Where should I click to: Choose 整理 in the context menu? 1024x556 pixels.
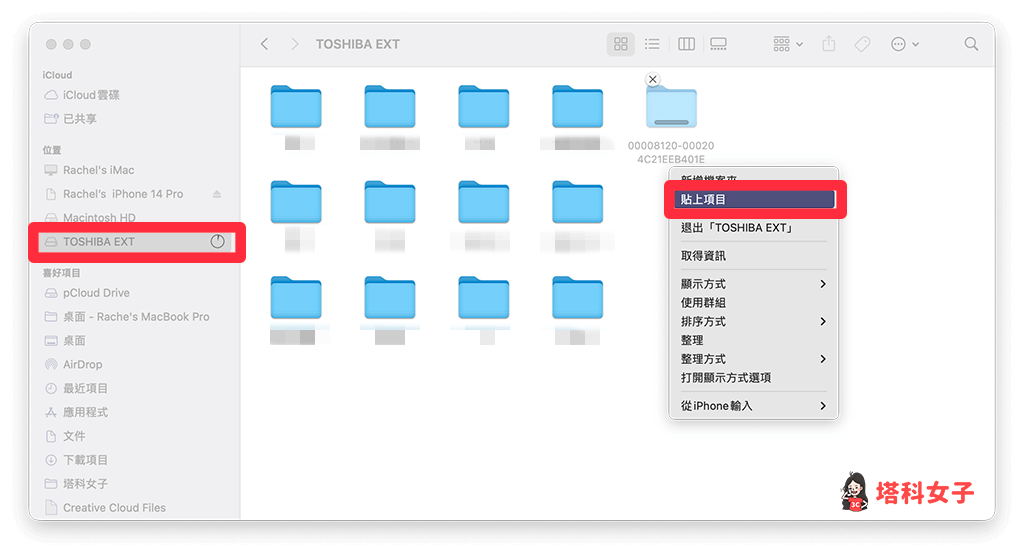(x=753, y=340)
